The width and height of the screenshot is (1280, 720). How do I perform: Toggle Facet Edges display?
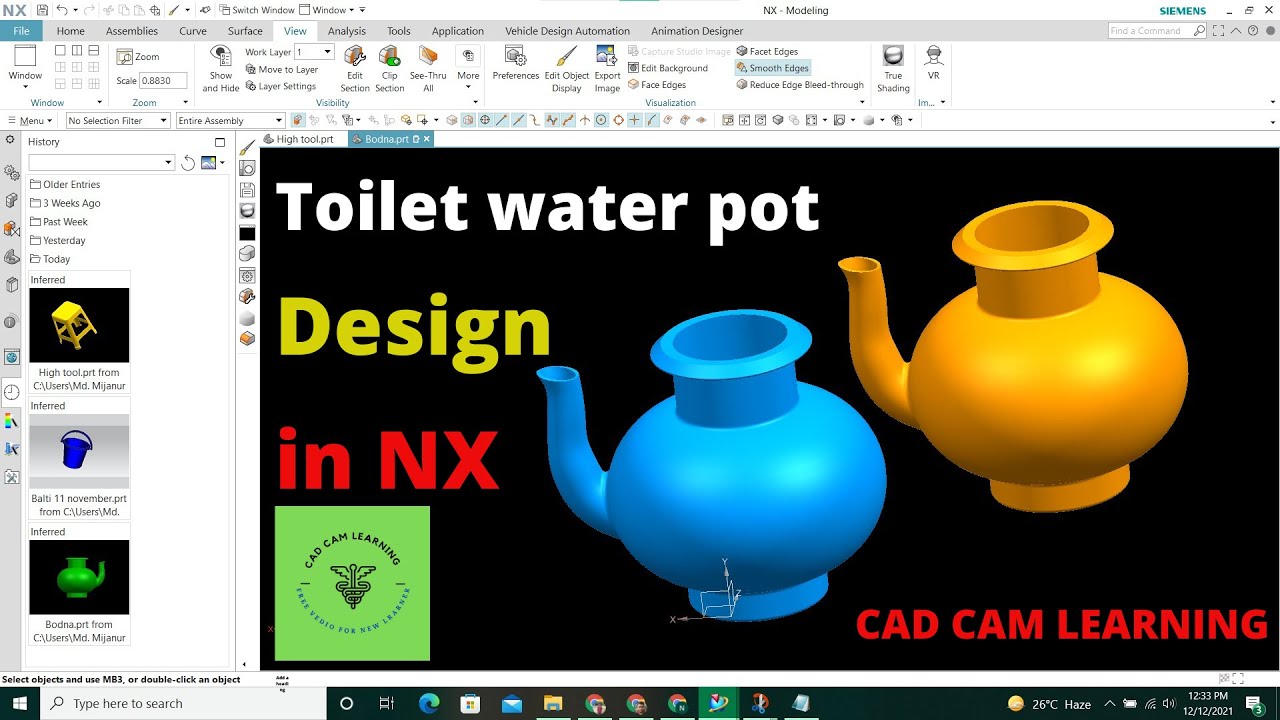coord(766,51)
